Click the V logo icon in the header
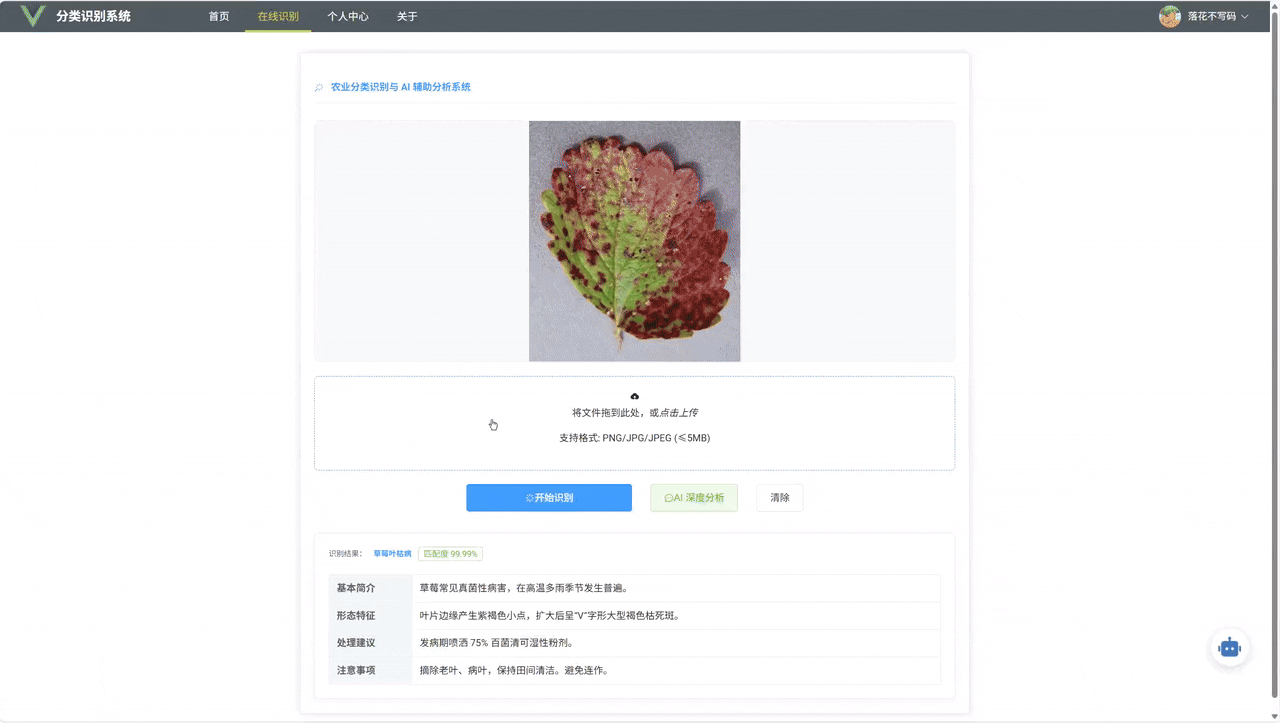The height and width of the screenshot is (723, 1280). coord(33,15)
